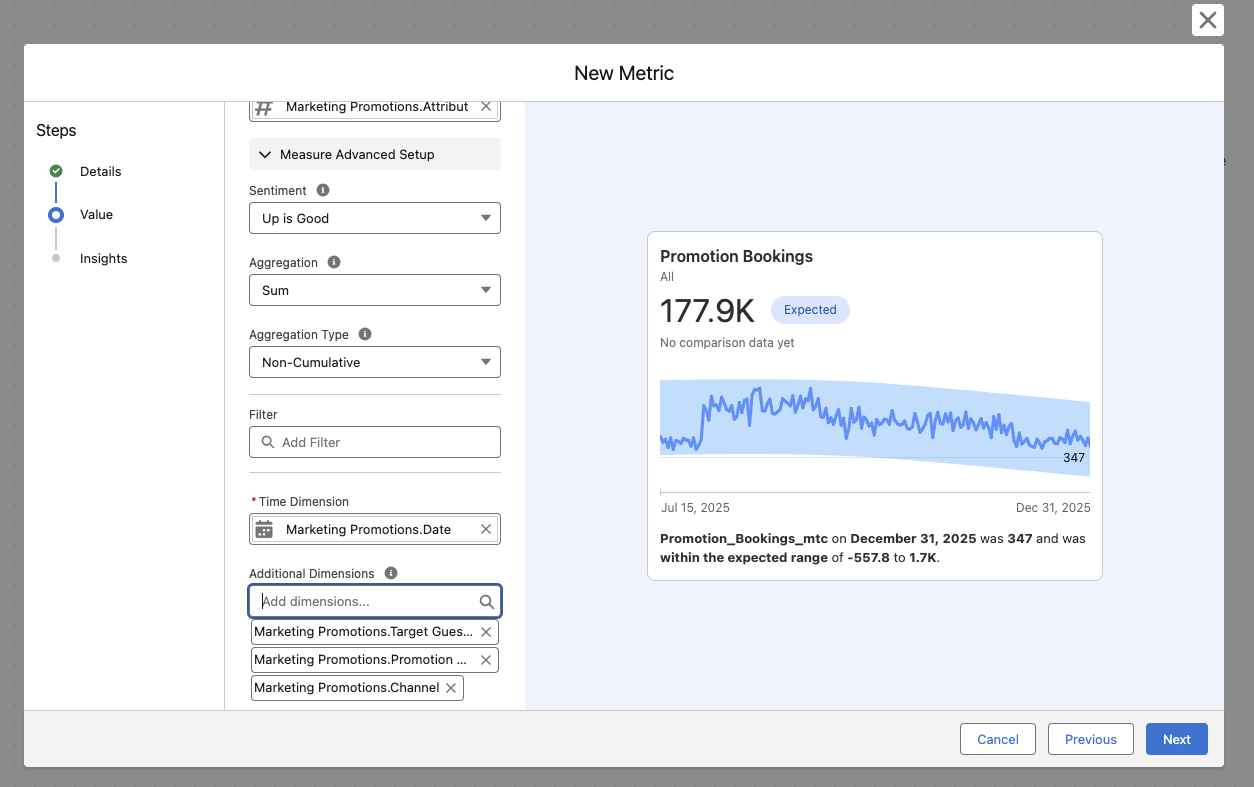Open the Aggregation Type Non-Cumulative dropdown
Viewport: 1254px width, 787px height.
374,362
